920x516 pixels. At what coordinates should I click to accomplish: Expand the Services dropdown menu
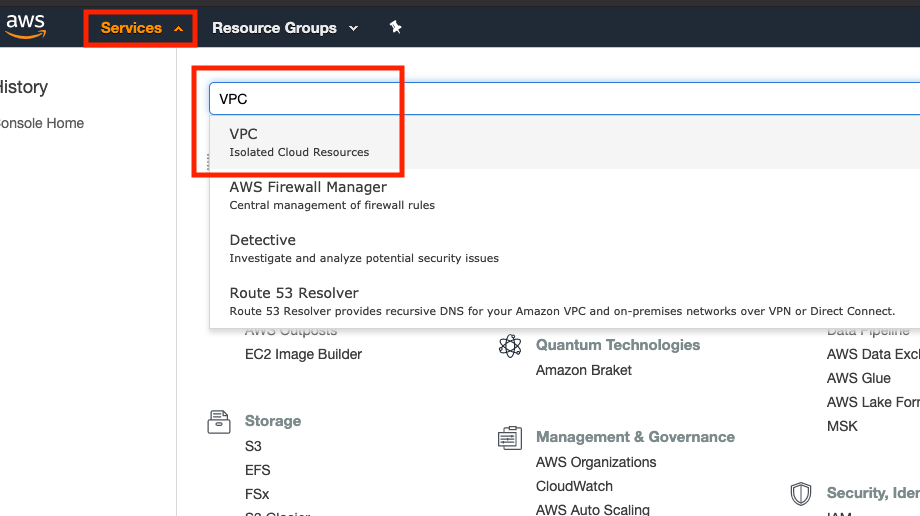pos(141,28)
